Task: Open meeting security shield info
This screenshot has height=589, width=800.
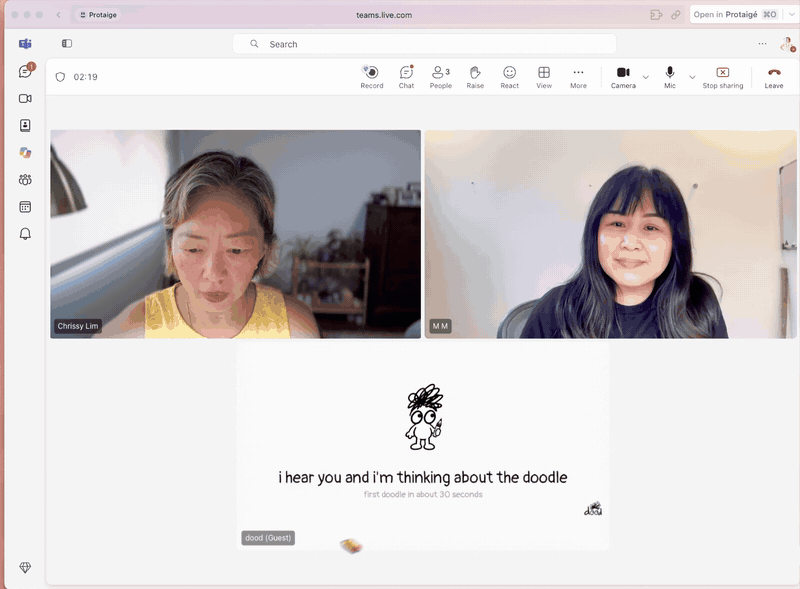Action: pos(60,77)
